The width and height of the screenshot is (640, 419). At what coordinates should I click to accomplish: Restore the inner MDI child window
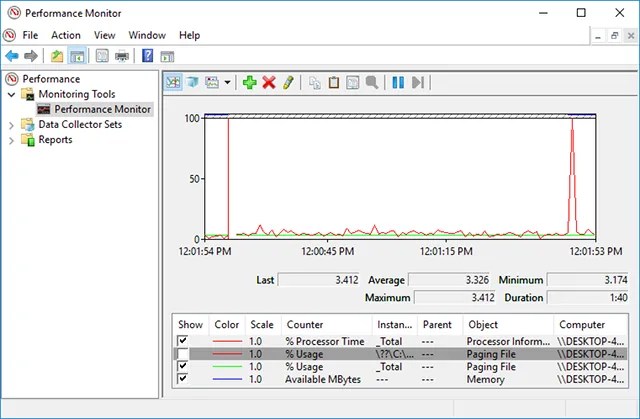614,36
